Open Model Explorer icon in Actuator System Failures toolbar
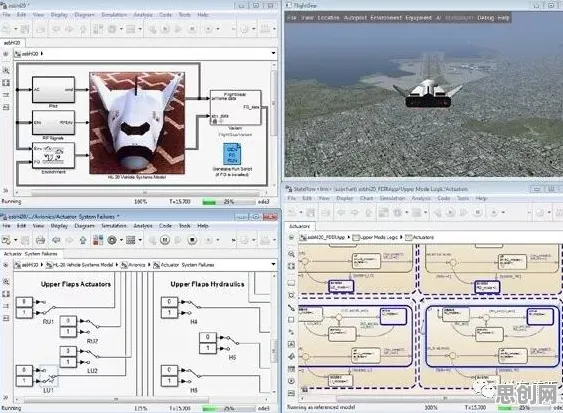 [131, 240]
